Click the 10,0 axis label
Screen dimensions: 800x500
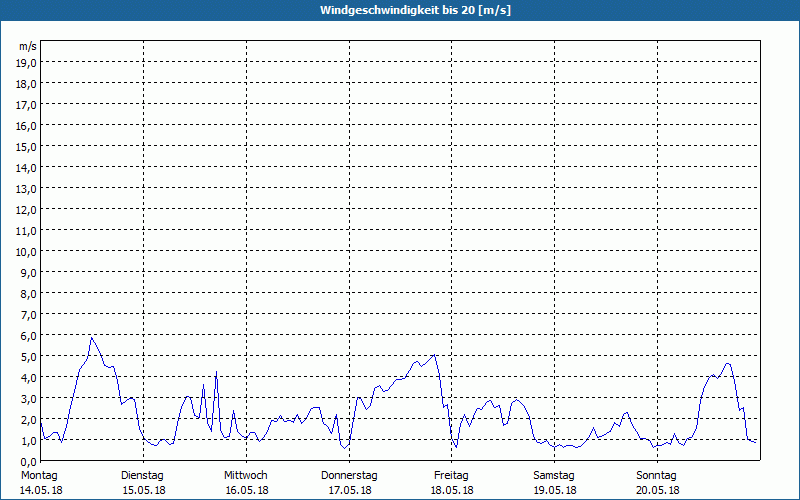[x=27, y=252]
